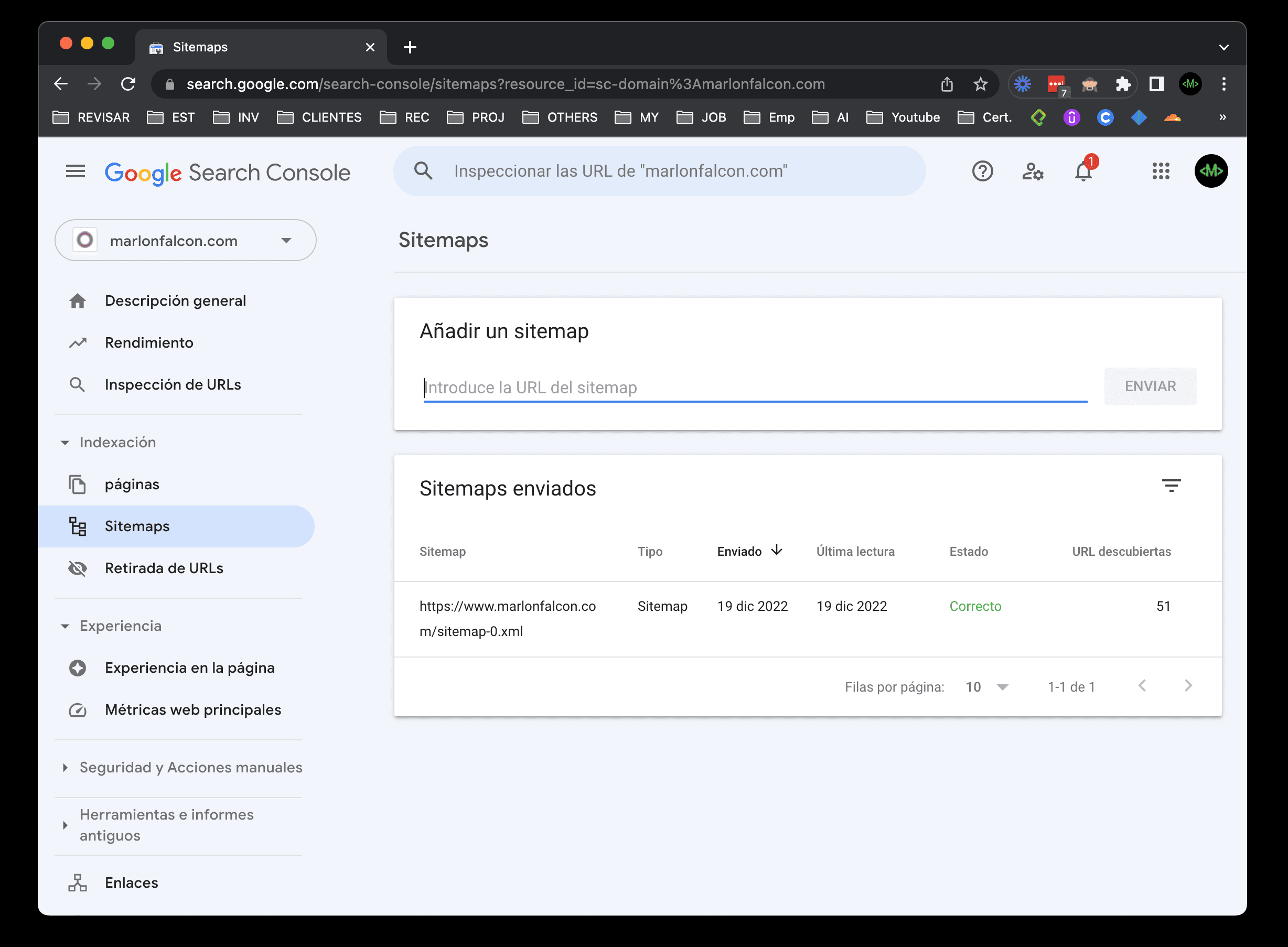Show more hidden bookmarks chevron

1222,117
